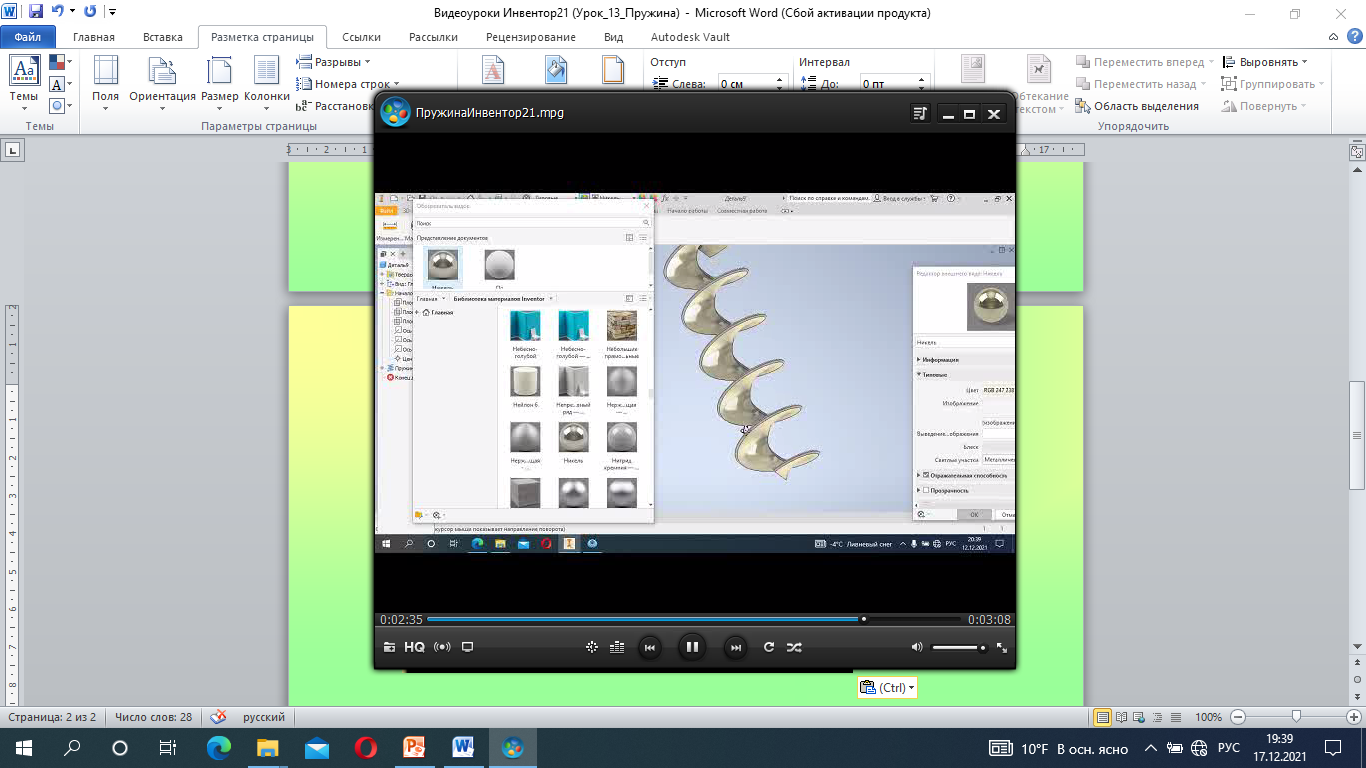Viewport: 1366px width, 768px height.
Task: Click the 100% zoom level
Action: click(1208, 717)
